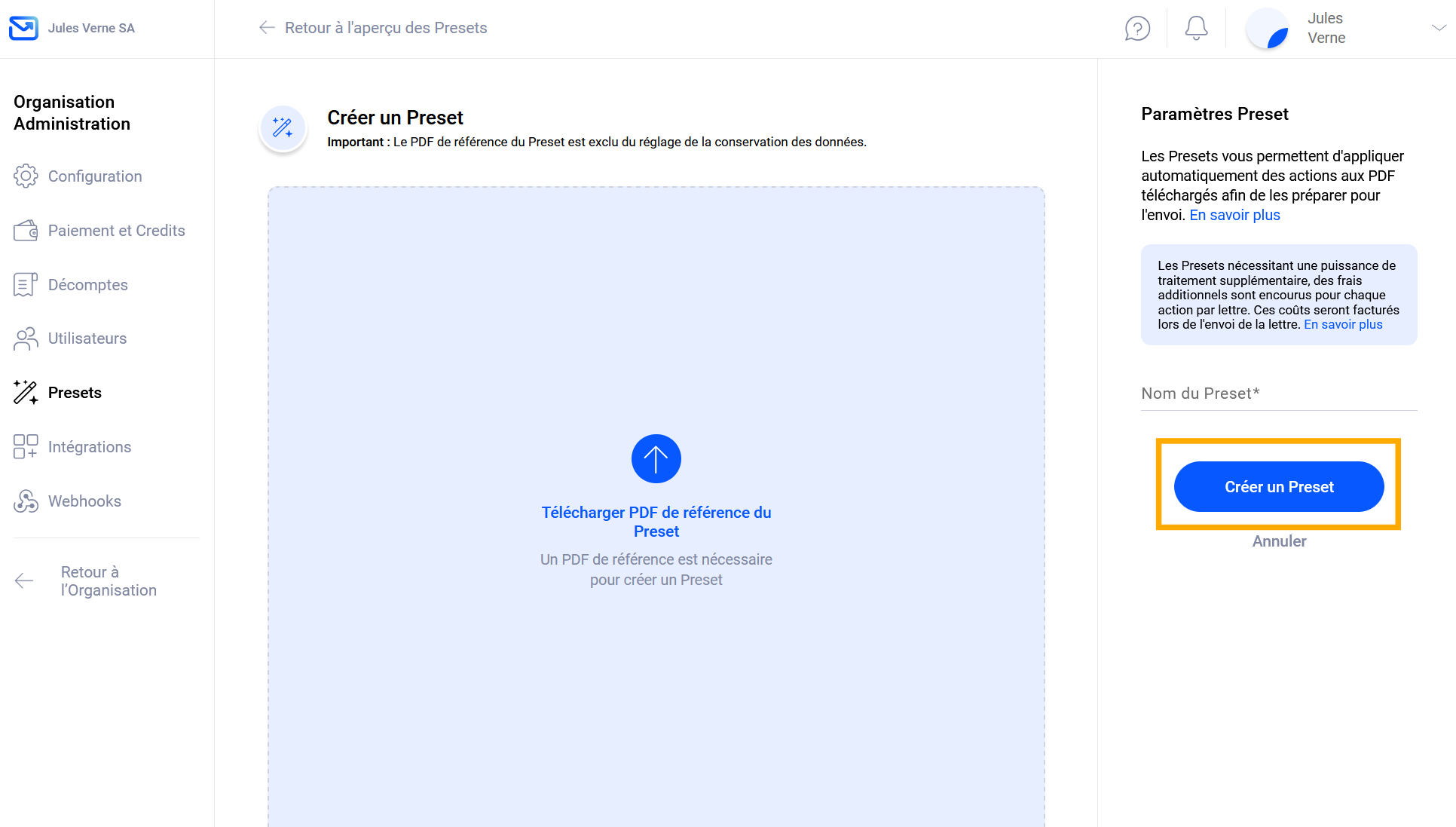Open the notifications bell
Viewport: 1456px width, 827px height.
[1196, 29]
